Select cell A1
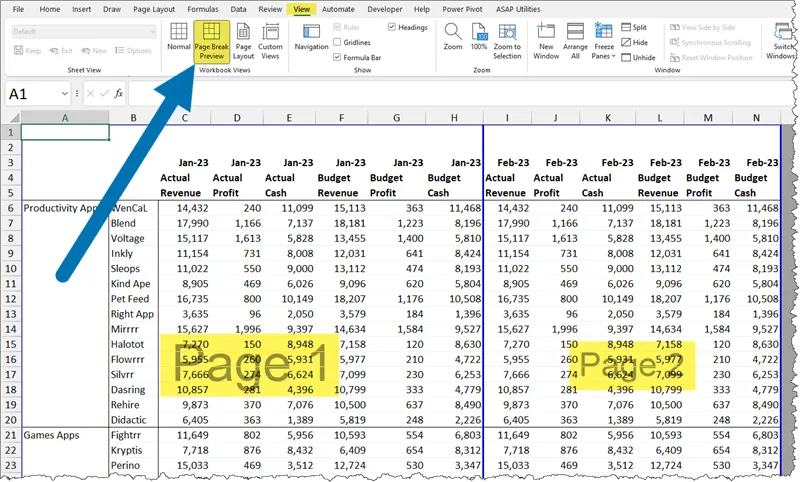800x482 pixels. tap(65, 133)
